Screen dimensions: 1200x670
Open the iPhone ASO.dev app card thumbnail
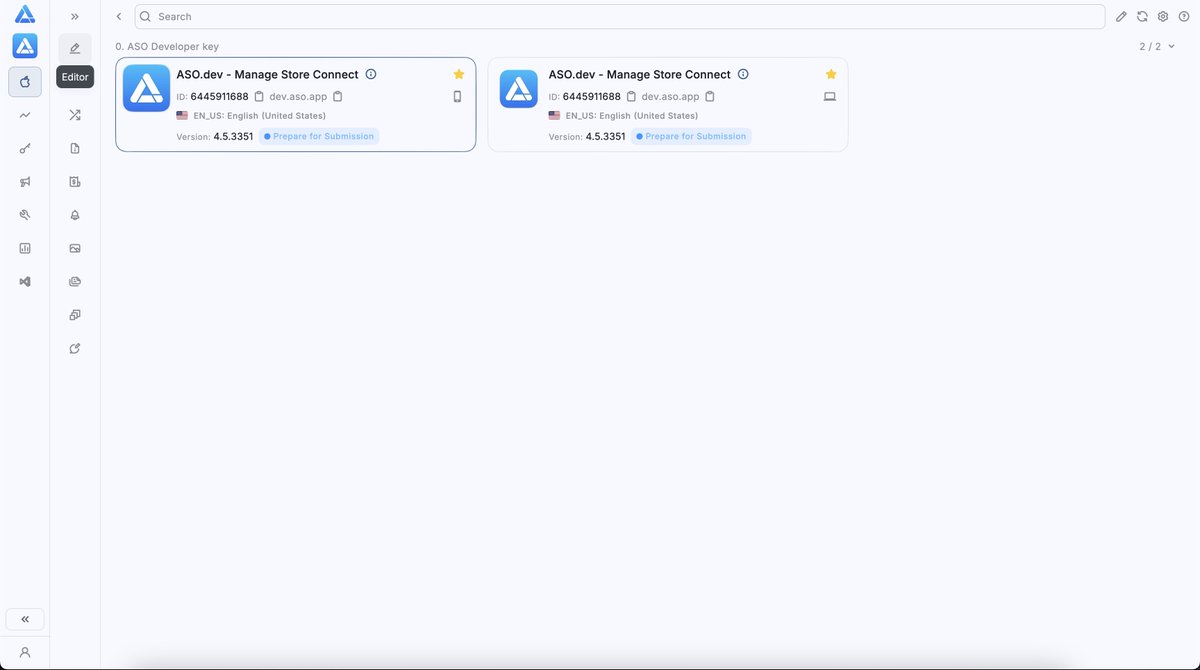tap(147, 89)
